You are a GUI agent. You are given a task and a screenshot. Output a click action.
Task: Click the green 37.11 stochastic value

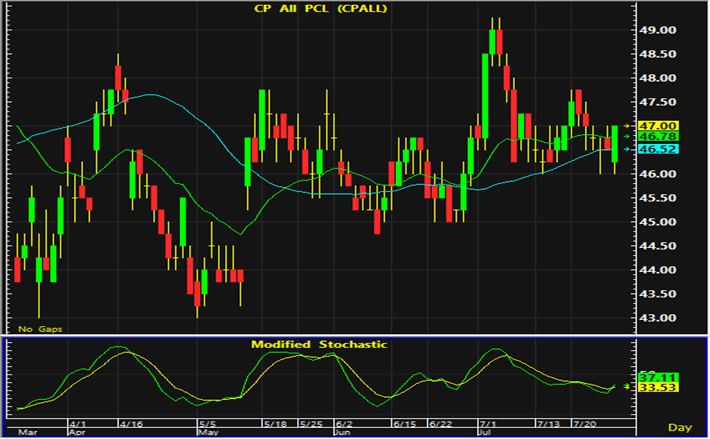pyautogui.click(x=658, y=377)
